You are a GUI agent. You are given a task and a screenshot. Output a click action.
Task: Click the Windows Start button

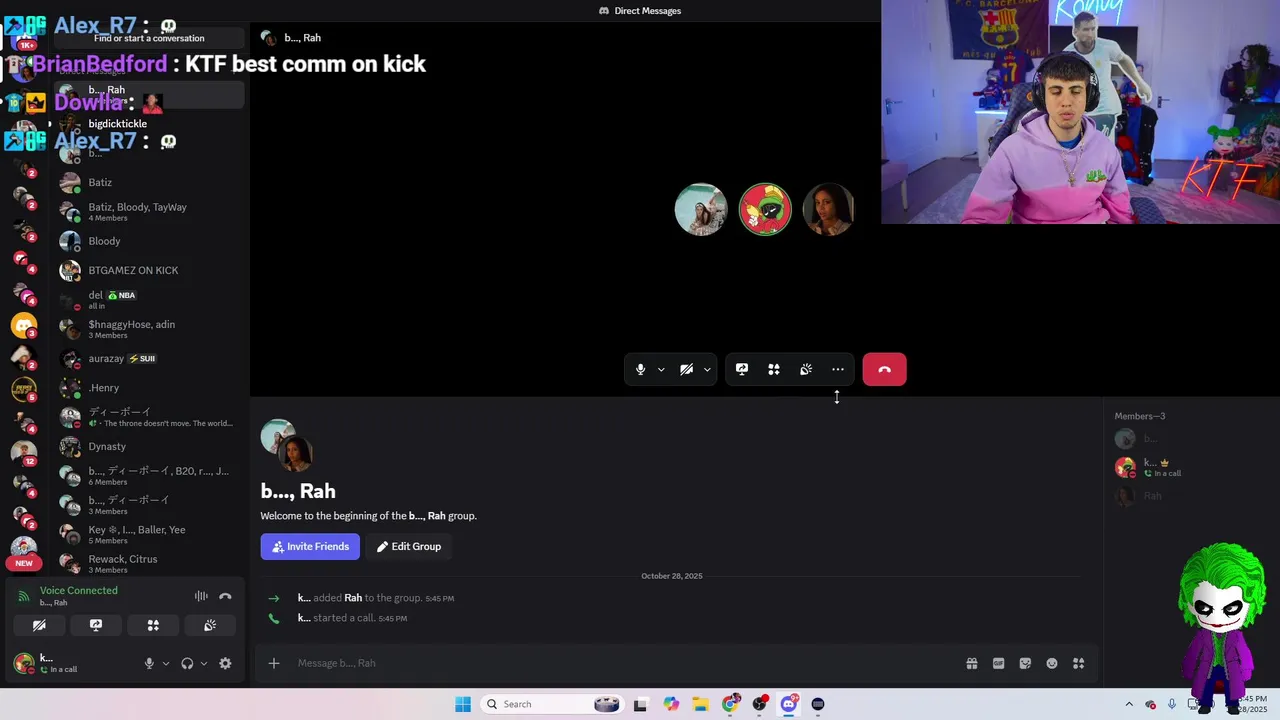(x=463, y=704)
